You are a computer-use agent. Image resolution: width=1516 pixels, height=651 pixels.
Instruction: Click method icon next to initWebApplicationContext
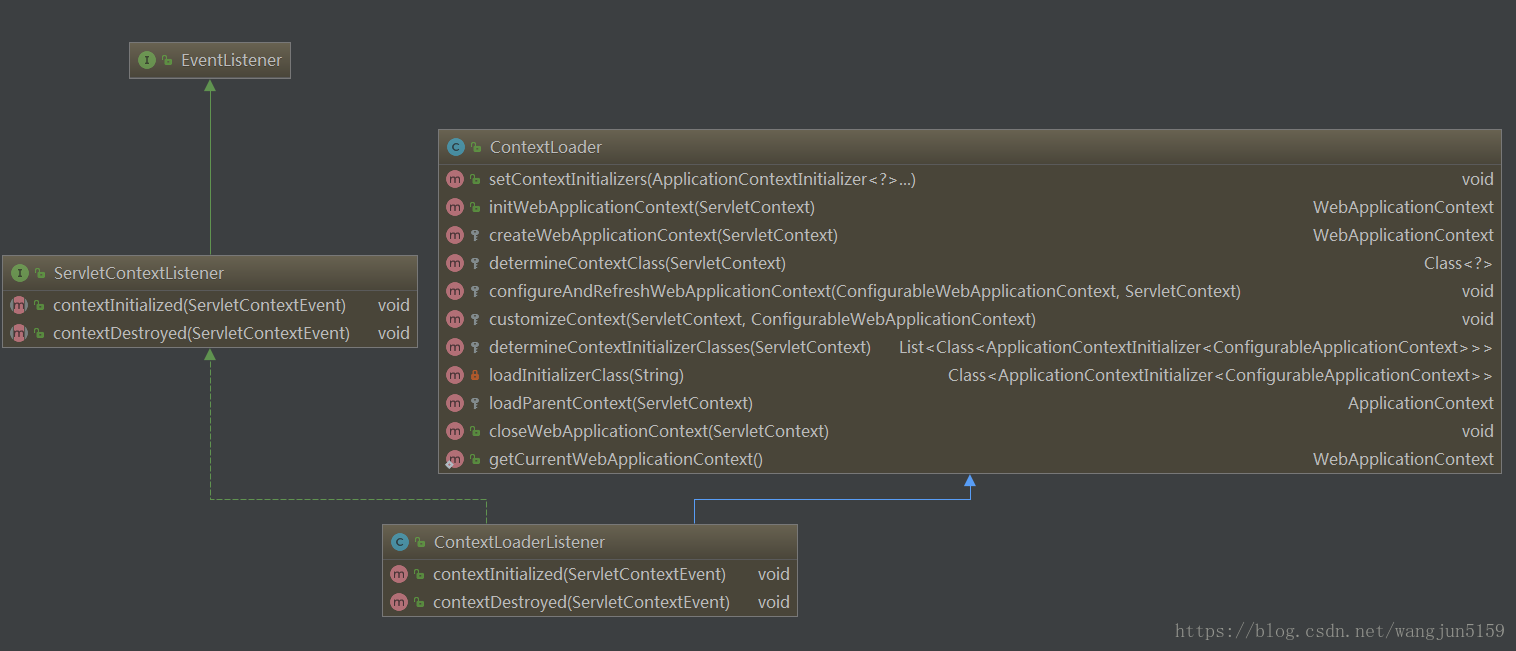point(455,207)
